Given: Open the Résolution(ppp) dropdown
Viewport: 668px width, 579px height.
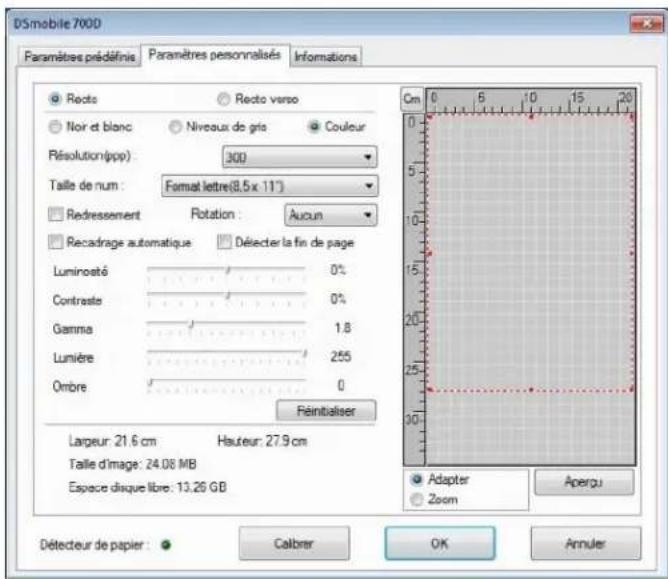Looking at the screenshot, I should coord(299,157).
